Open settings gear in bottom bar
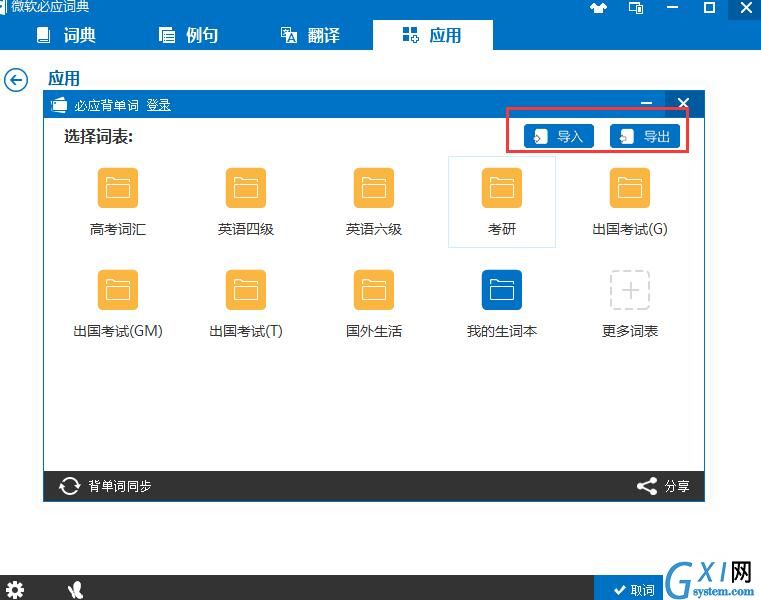The height and width of the screenshot is (600, 761). [x=15, y=590]
